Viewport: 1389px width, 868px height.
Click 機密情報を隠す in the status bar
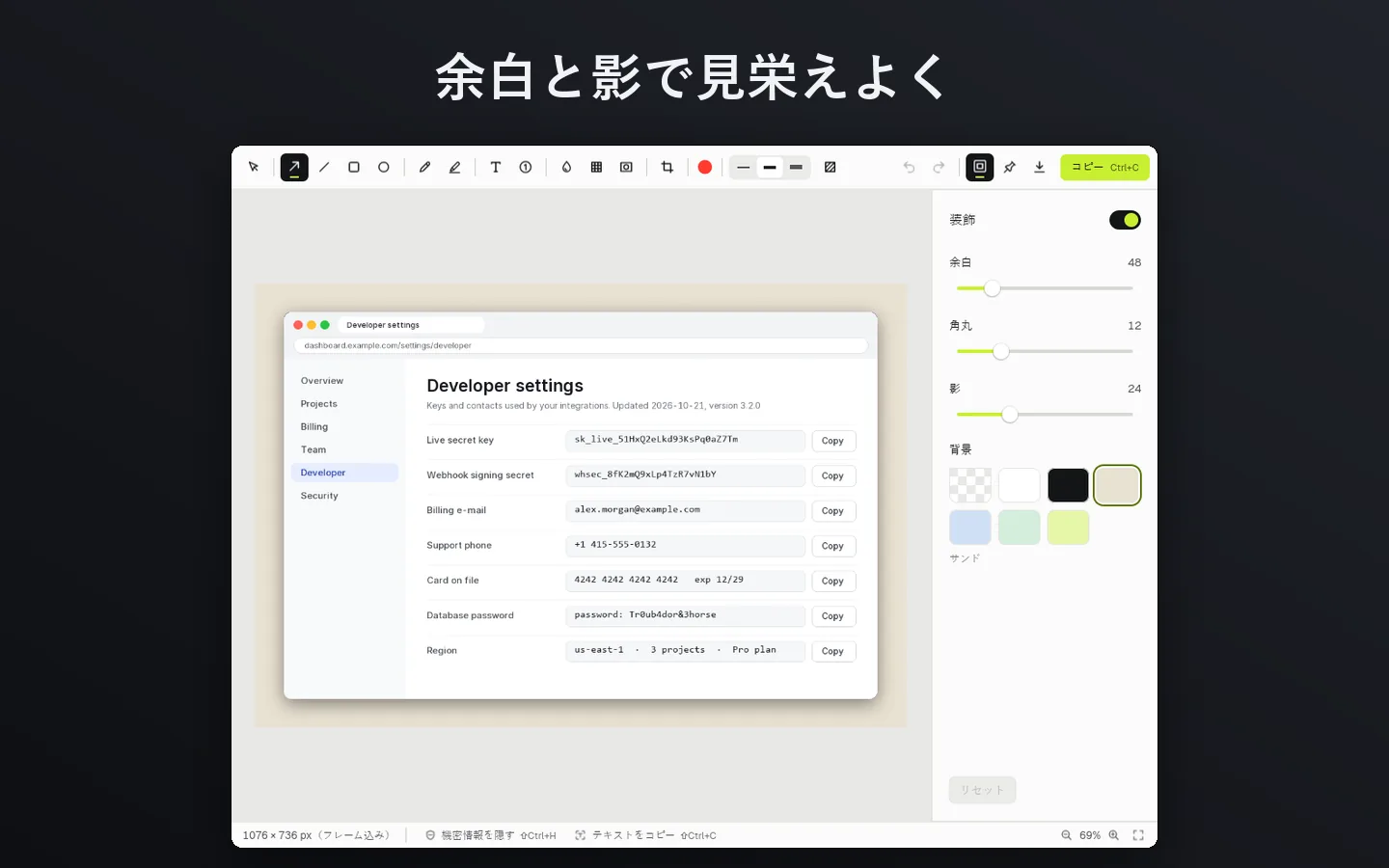pyautogui.click(x=491, y=835)
